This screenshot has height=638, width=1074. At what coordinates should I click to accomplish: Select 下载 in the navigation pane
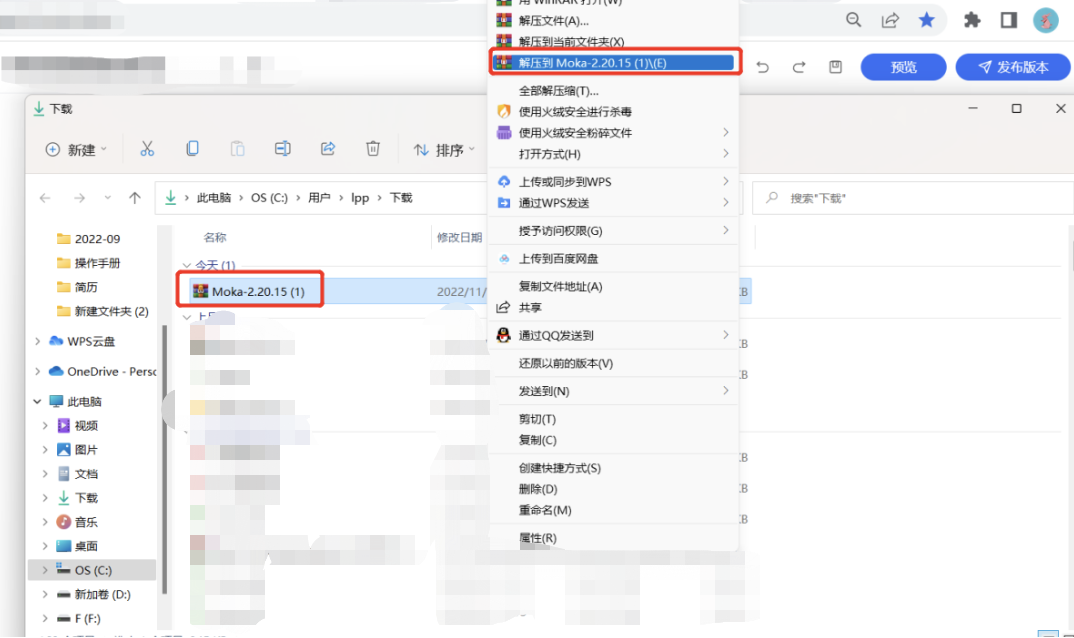86,498
